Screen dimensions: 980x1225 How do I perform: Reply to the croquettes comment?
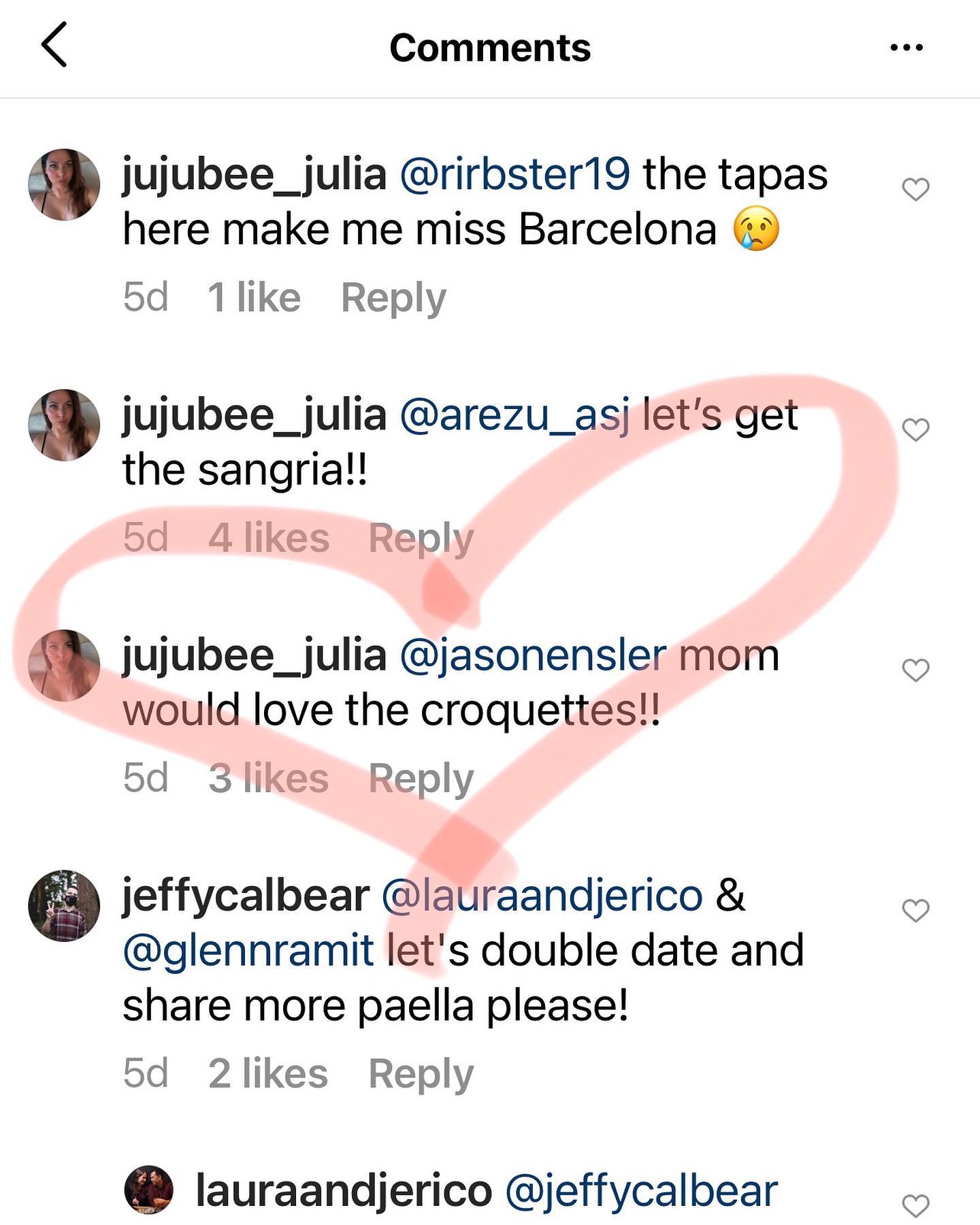click(421, 779)
